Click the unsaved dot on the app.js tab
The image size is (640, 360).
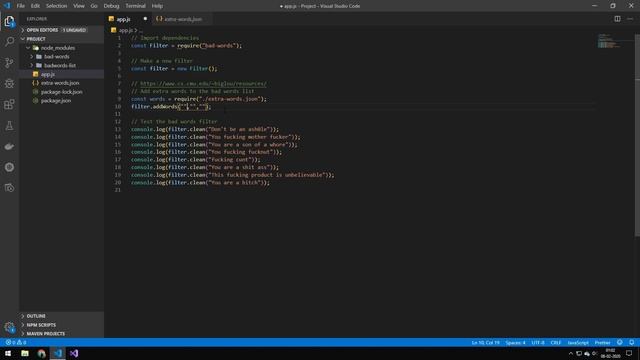click(145, 19)
